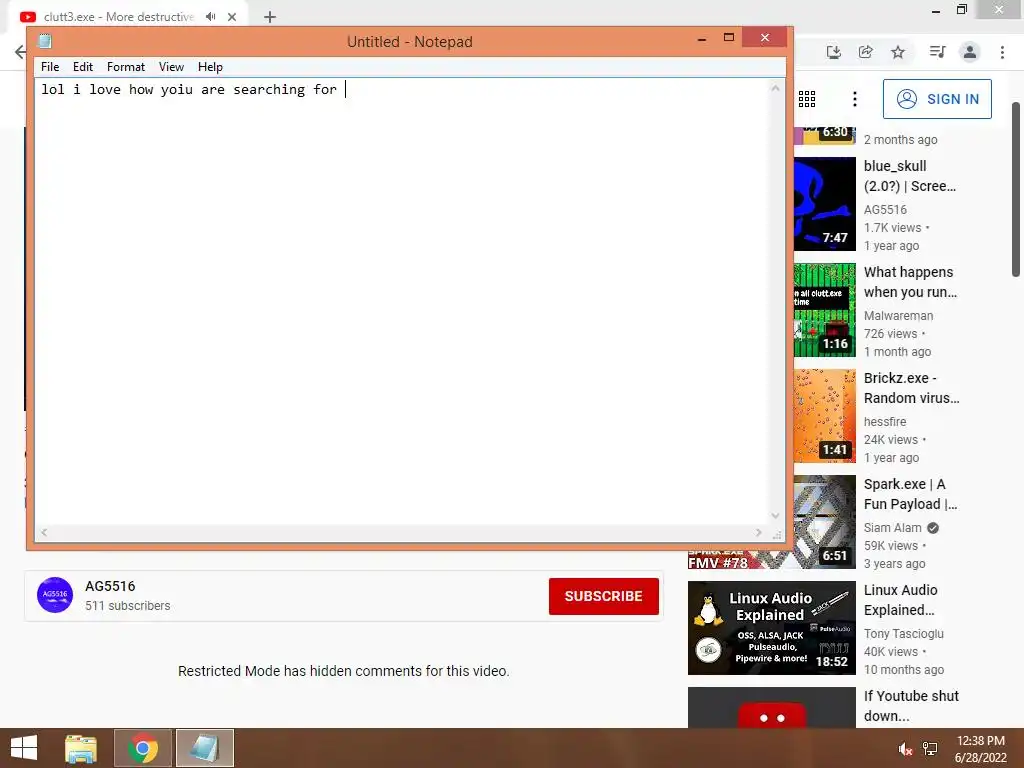The image size is (1024, 768).
Task: Open the Chrome profile avatar
Action: [970, 52]
